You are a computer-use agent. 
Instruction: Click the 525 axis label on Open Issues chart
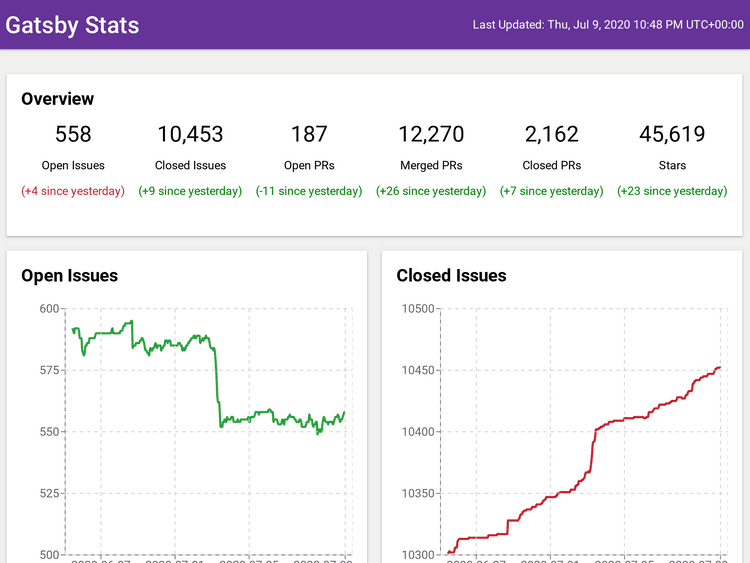click(x=49, y=493)
